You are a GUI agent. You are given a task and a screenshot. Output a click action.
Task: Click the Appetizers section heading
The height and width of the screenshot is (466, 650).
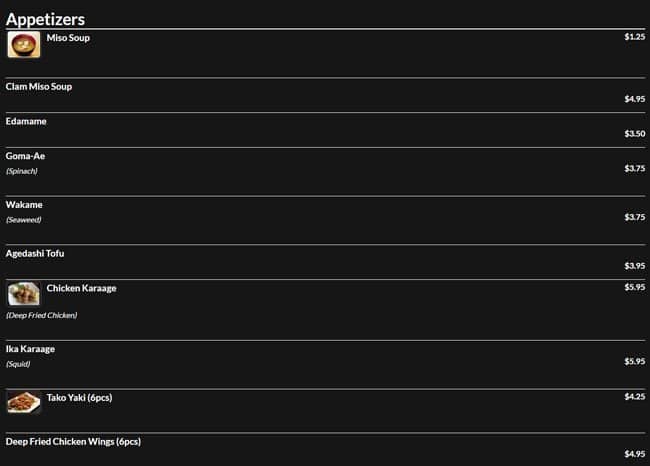45,19
